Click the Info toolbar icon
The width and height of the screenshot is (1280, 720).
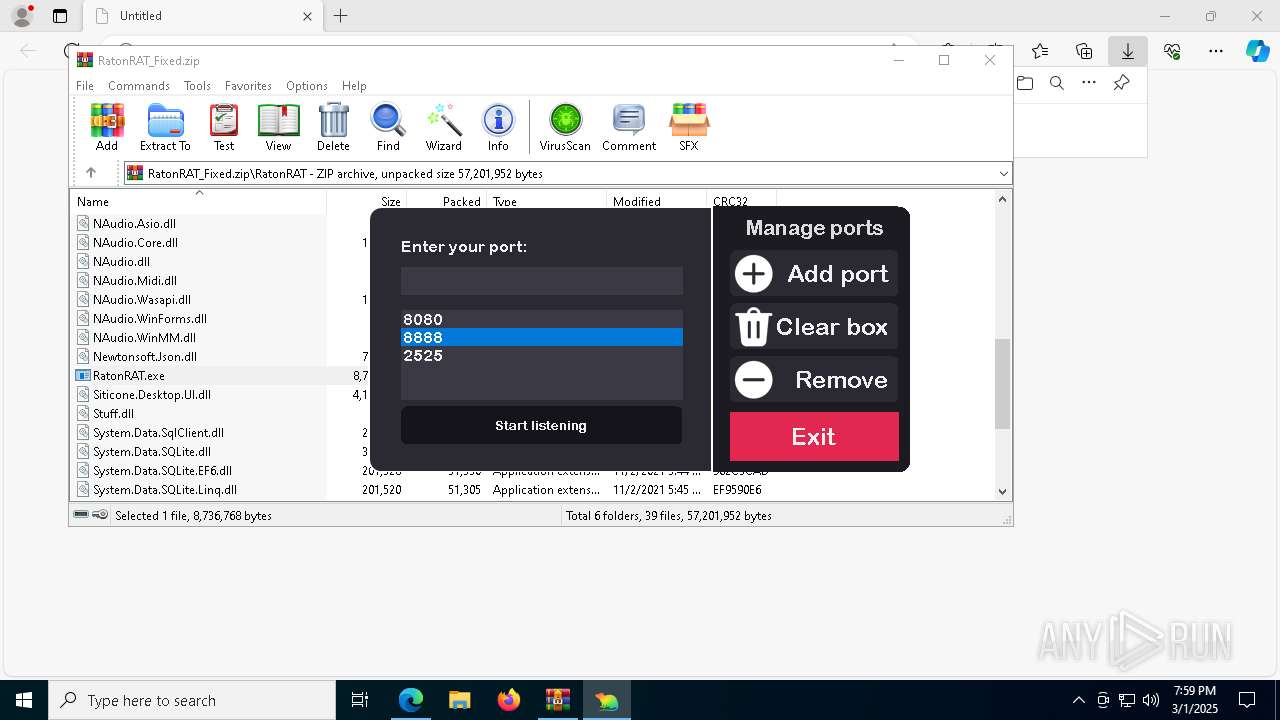tap(498, 127)
